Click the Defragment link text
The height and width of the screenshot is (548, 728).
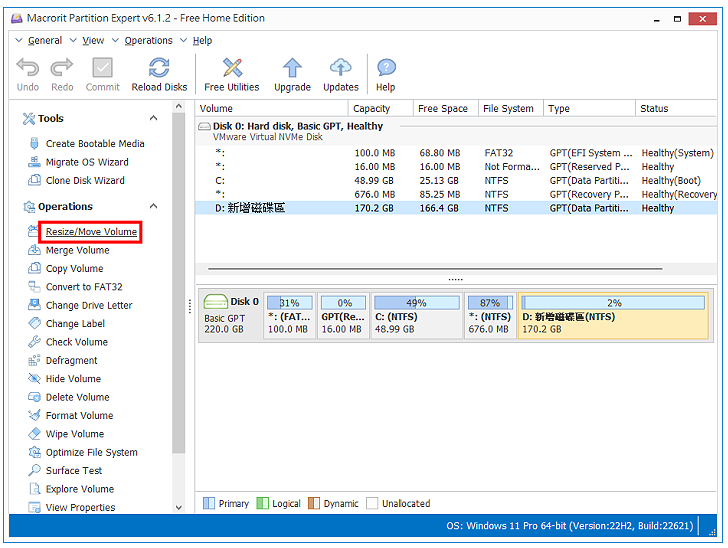pyautogui.click(x=72, y=360)
